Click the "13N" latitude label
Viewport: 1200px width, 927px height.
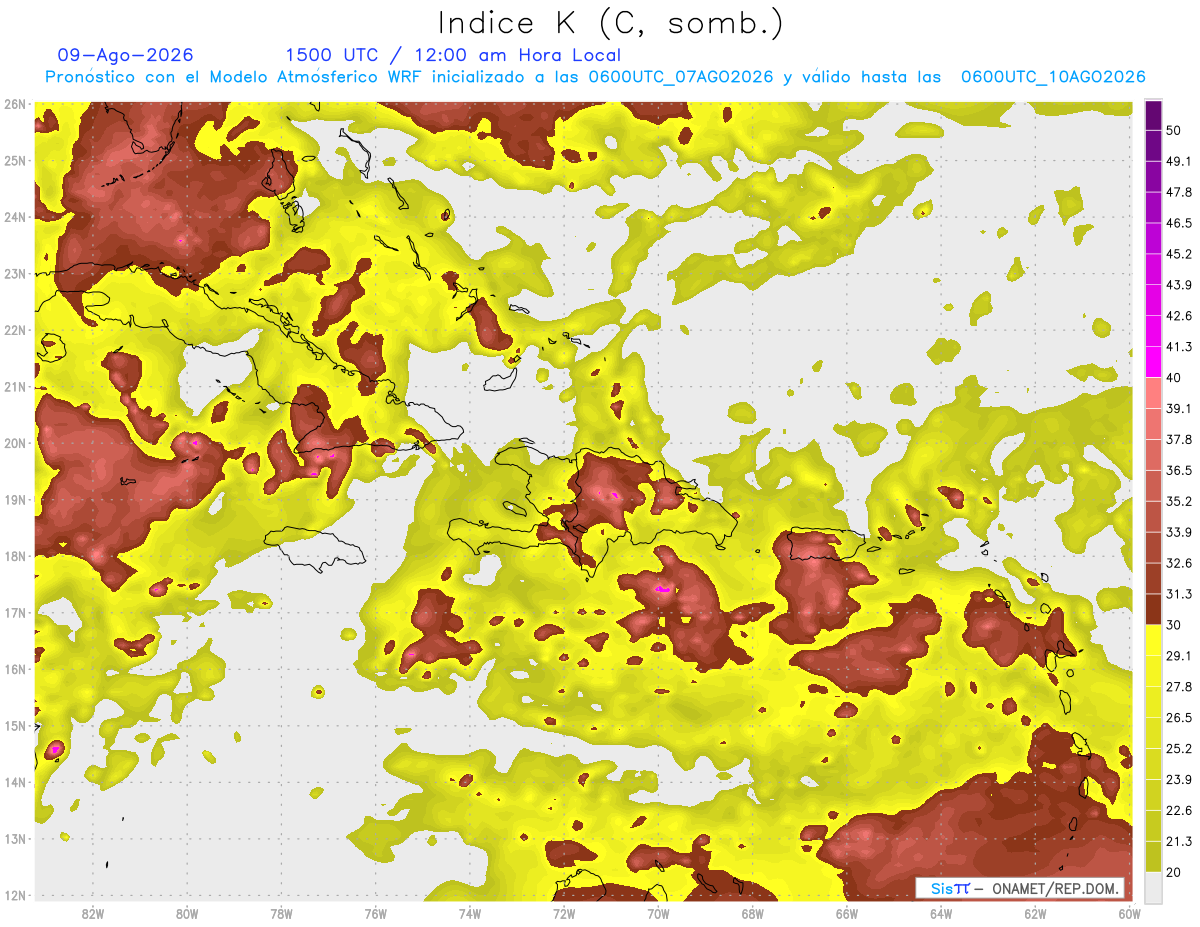tap(15, 838)
